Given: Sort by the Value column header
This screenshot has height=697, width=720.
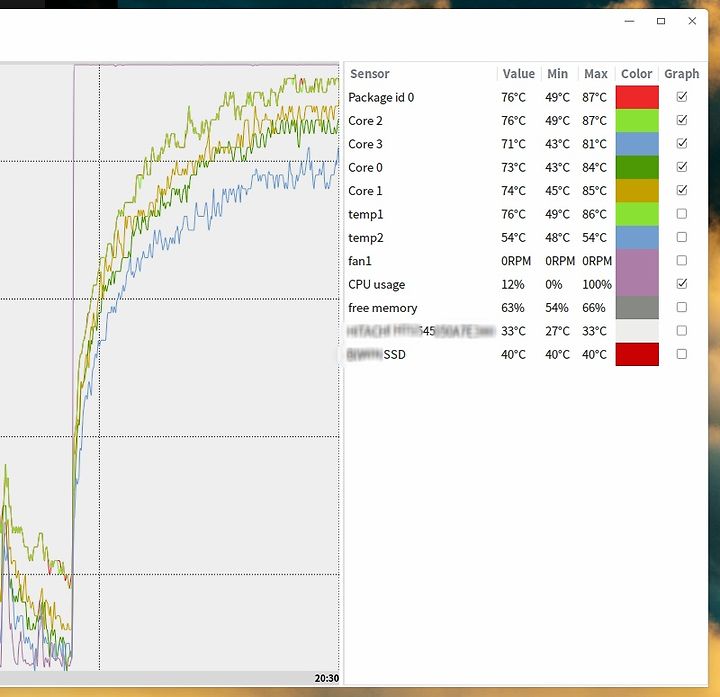Looking at the screenshot, I should click(x=518, y=74).
